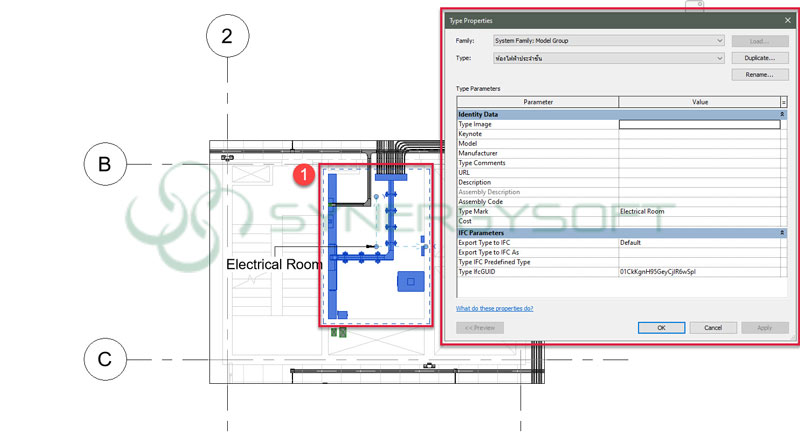Click the Rename... button
Image resolution: width=800 pixels, height=432 pixels.
pos(759,75)
